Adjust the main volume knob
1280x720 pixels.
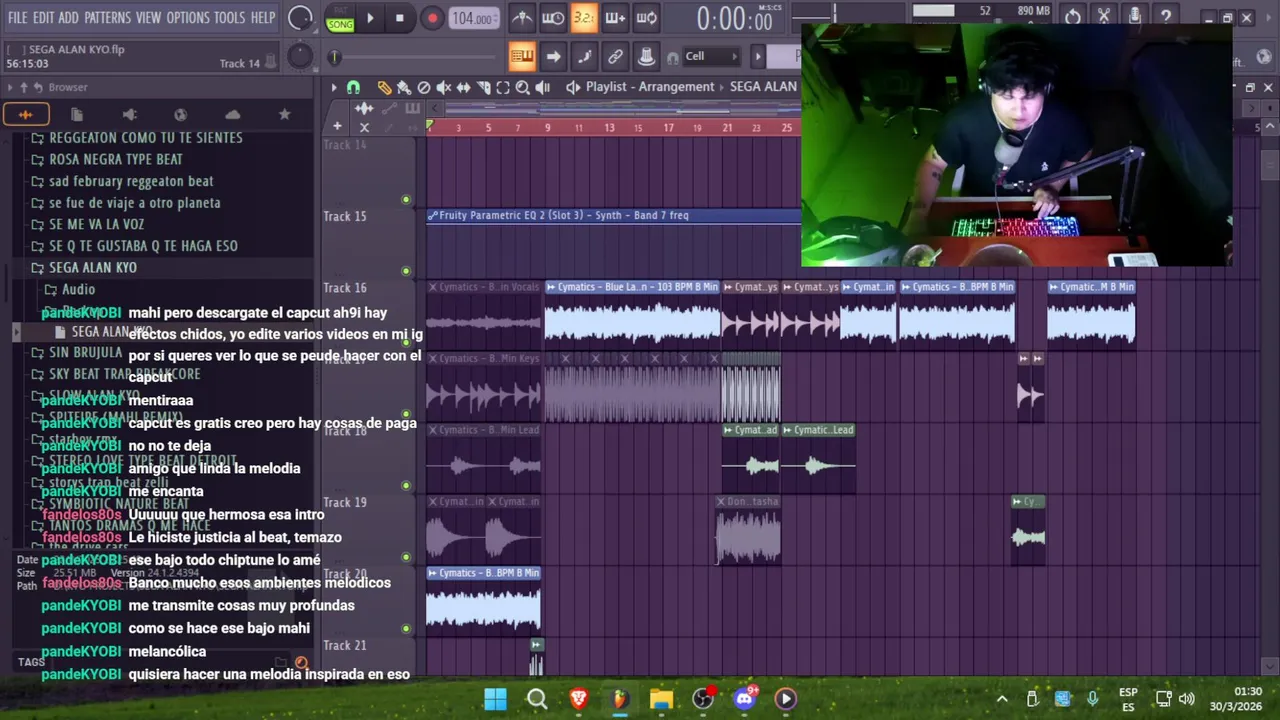point(300,18)
